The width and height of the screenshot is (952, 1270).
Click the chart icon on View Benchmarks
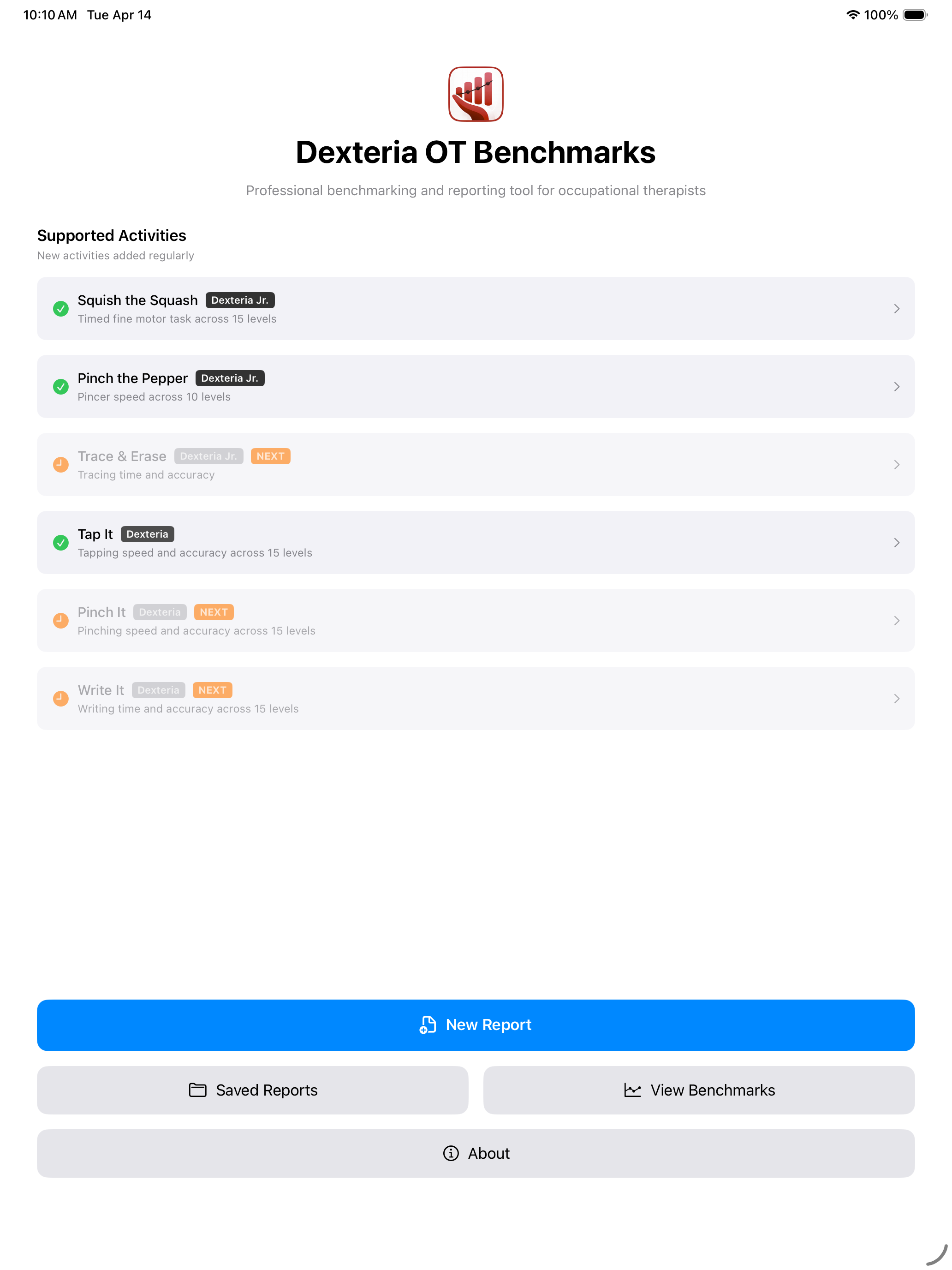(x=632, y=1089)
